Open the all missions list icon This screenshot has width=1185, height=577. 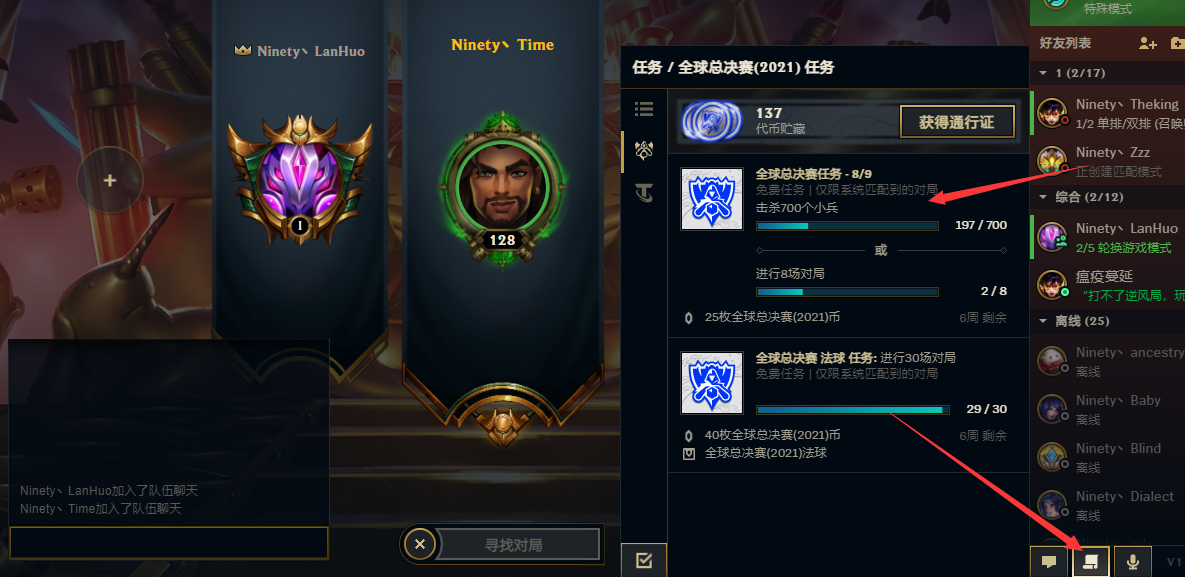(644, 110)
